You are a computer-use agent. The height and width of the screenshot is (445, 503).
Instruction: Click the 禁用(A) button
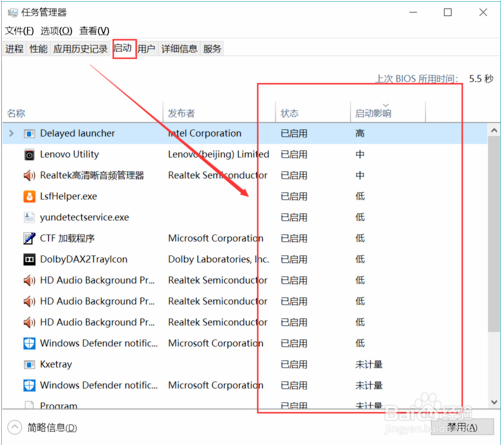(x=462, y=427)
